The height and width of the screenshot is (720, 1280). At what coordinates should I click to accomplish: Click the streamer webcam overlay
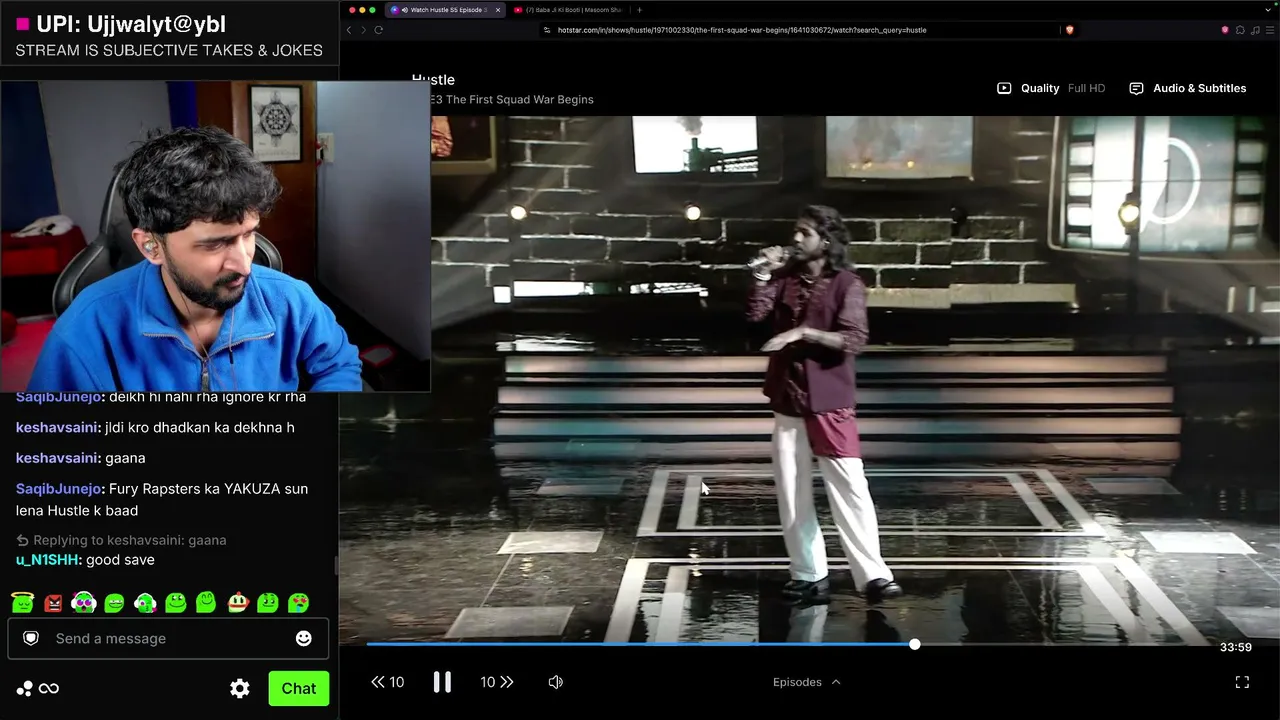[x=215, y=236]
